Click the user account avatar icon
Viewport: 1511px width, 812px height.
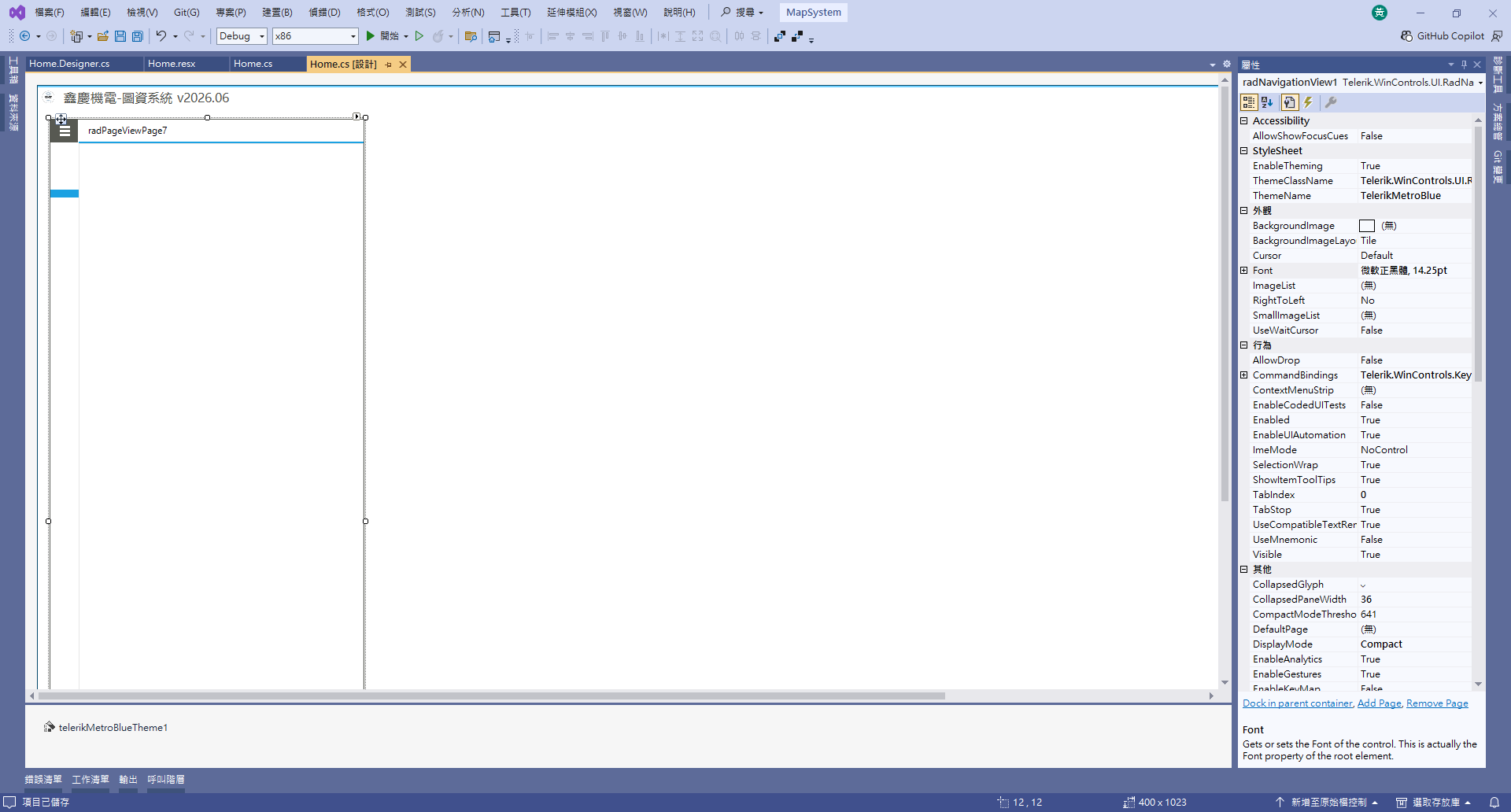1380,13
